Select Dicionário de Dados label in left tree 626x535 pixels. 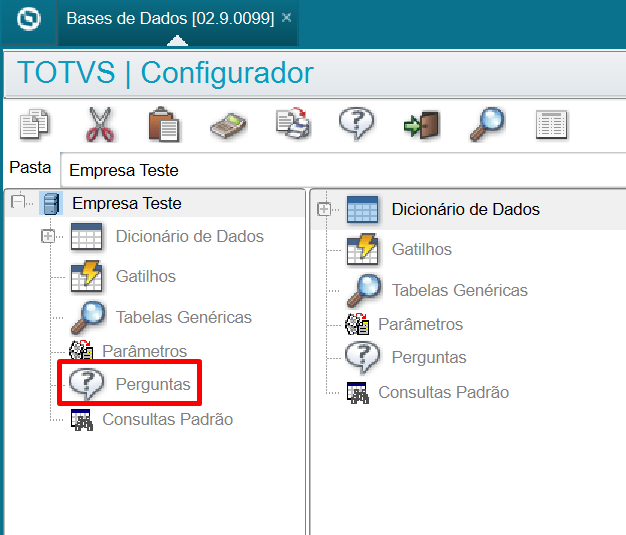(190, 236)
